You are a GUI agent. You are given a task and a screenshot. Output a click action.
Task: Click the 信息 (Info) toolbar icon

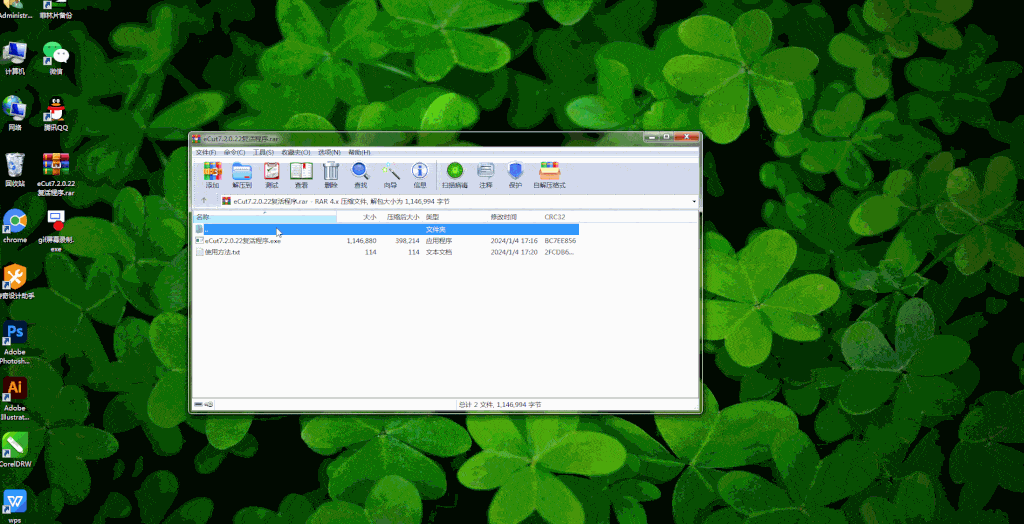click(x=419, y=175)
